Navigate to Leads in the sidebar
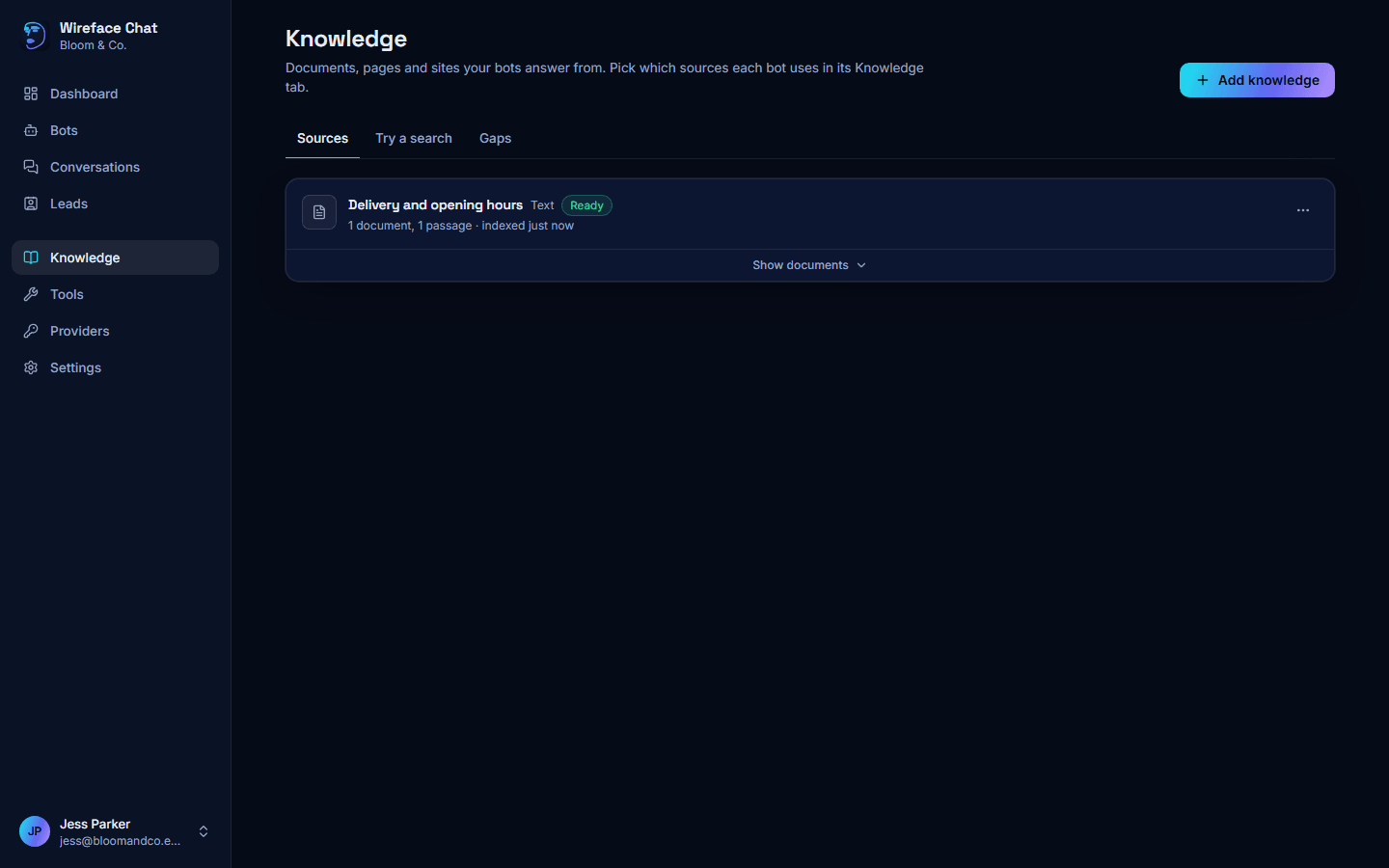Image resolution: width=1389 pixels, height=868 pixels. point(115,203)
